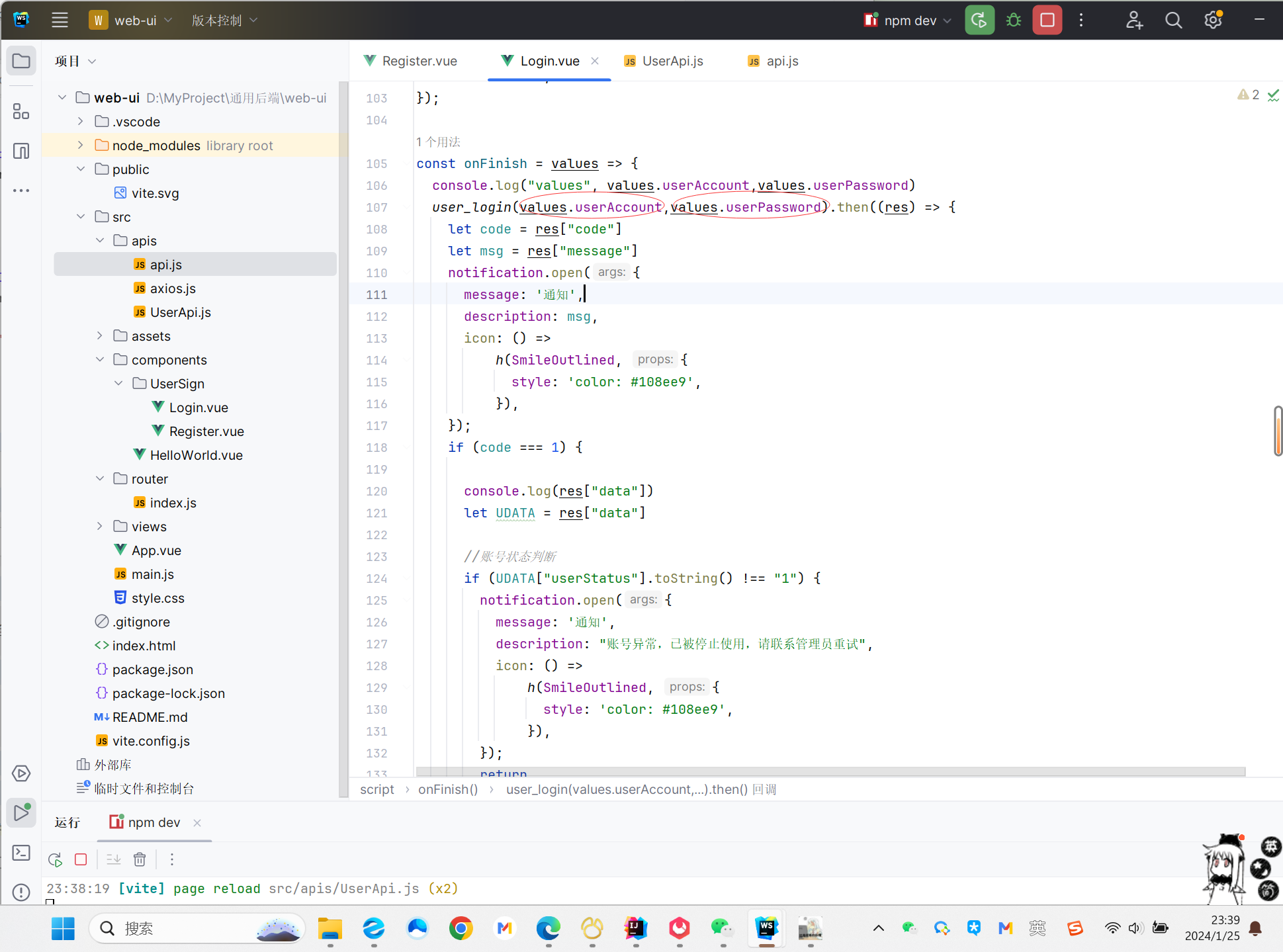Expand the .vscode folder
Screen dimensions: 1283x952
(x=81, y=121)
